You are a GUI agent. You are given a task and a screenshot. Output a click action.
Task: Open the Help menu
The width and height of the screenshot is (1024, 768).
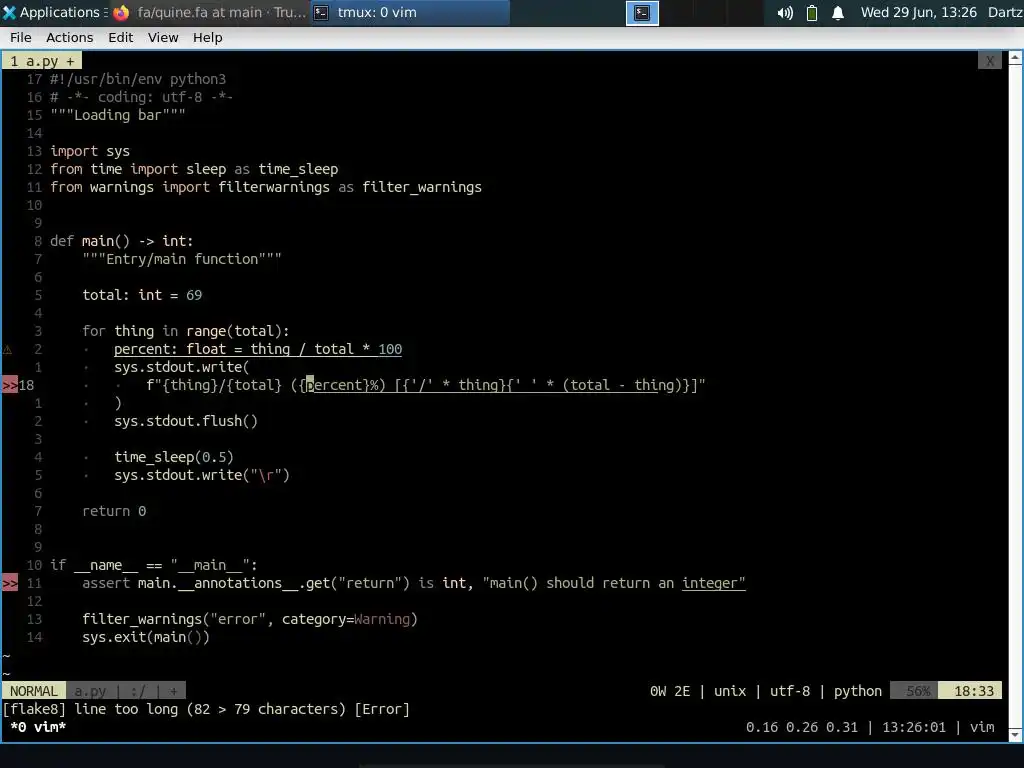[208, 37]
